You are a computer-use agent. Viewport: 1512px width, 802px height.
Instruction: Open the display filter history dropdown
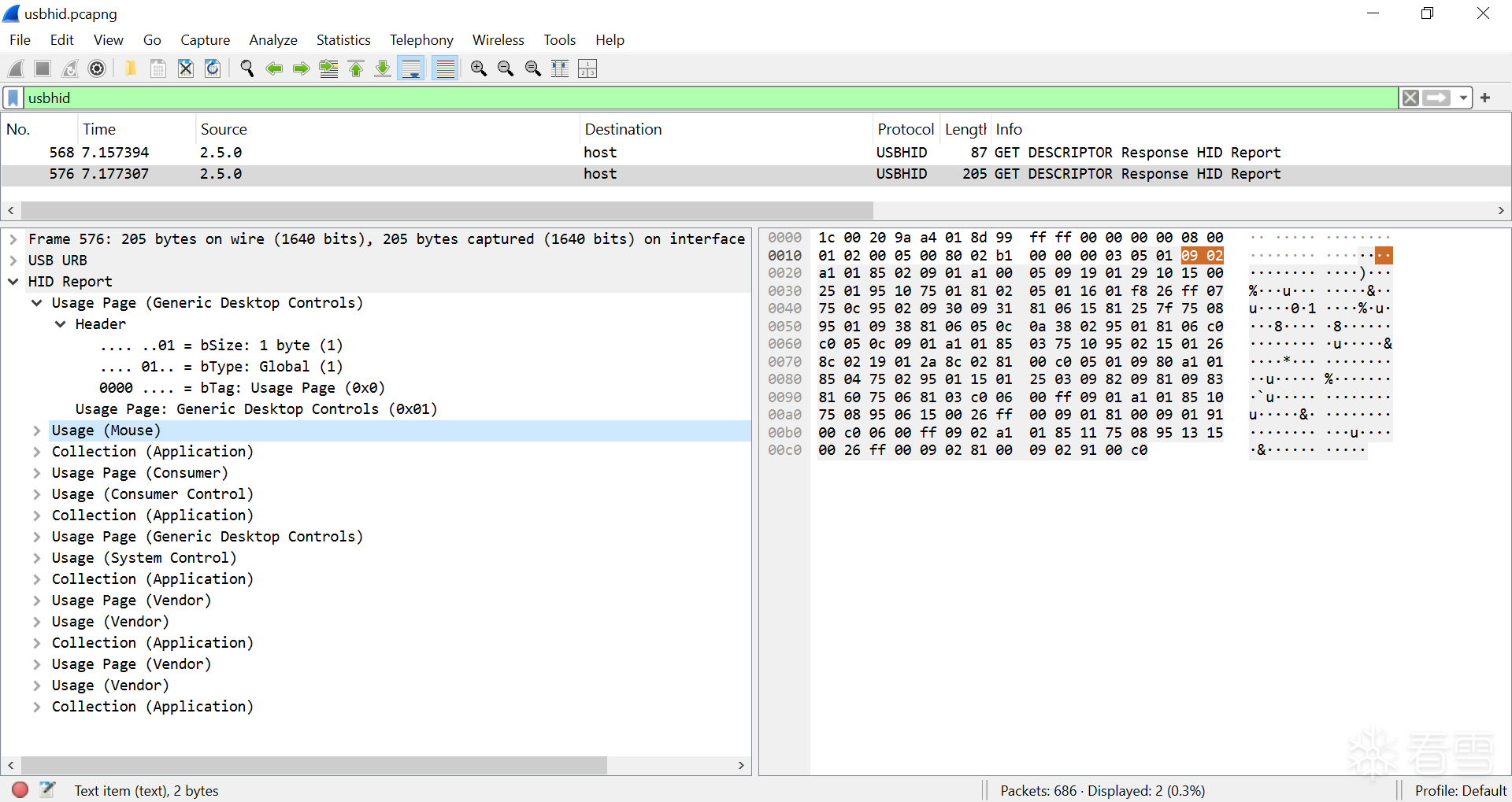pos(1463,98)
